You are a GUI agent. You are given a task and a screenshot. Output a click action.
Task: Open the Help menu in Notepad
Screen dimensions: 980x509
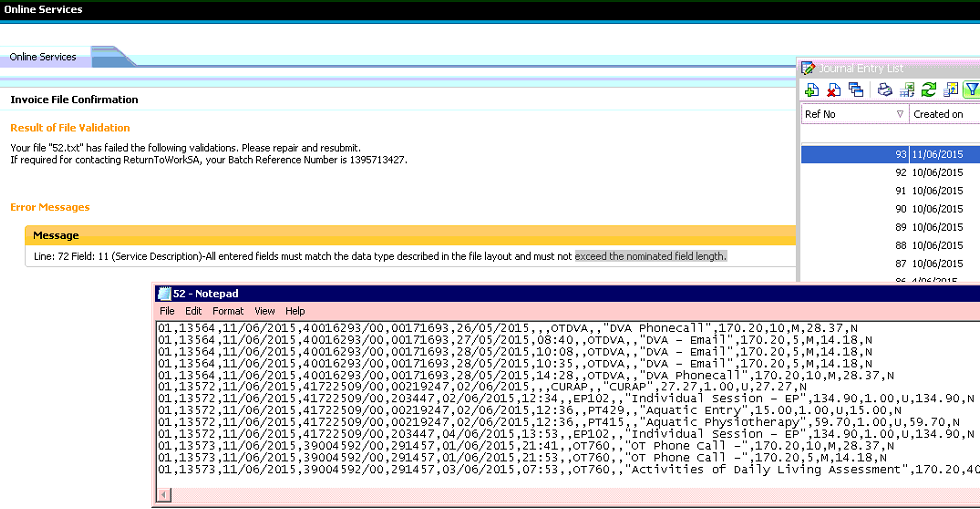(295, 311)
